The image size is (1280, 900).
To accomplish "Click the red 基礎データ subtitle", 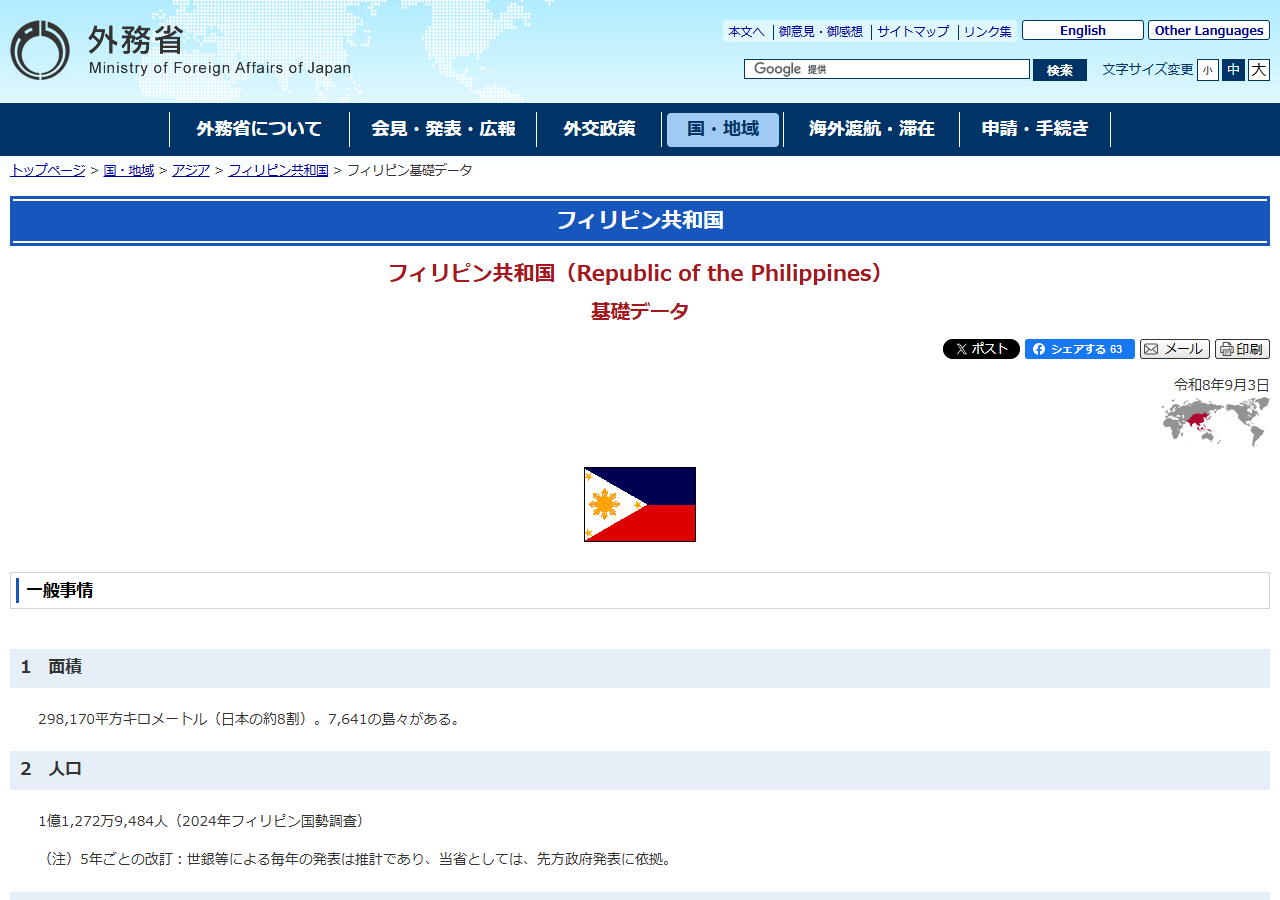I will (640, 311).
